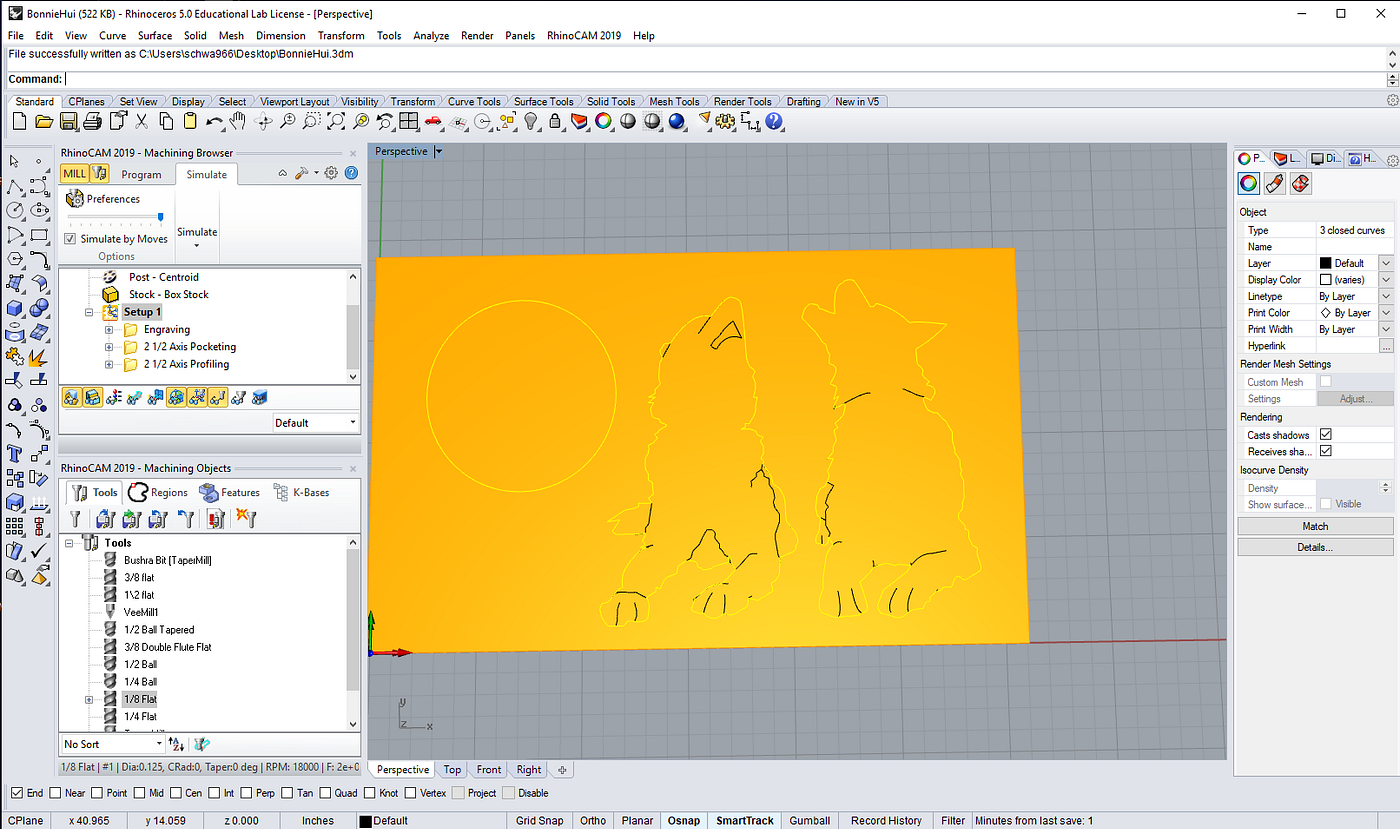1400x829 pixels.
Task: Click the Print icon in Standard toolbar
Action: click(x=92, y=121)
